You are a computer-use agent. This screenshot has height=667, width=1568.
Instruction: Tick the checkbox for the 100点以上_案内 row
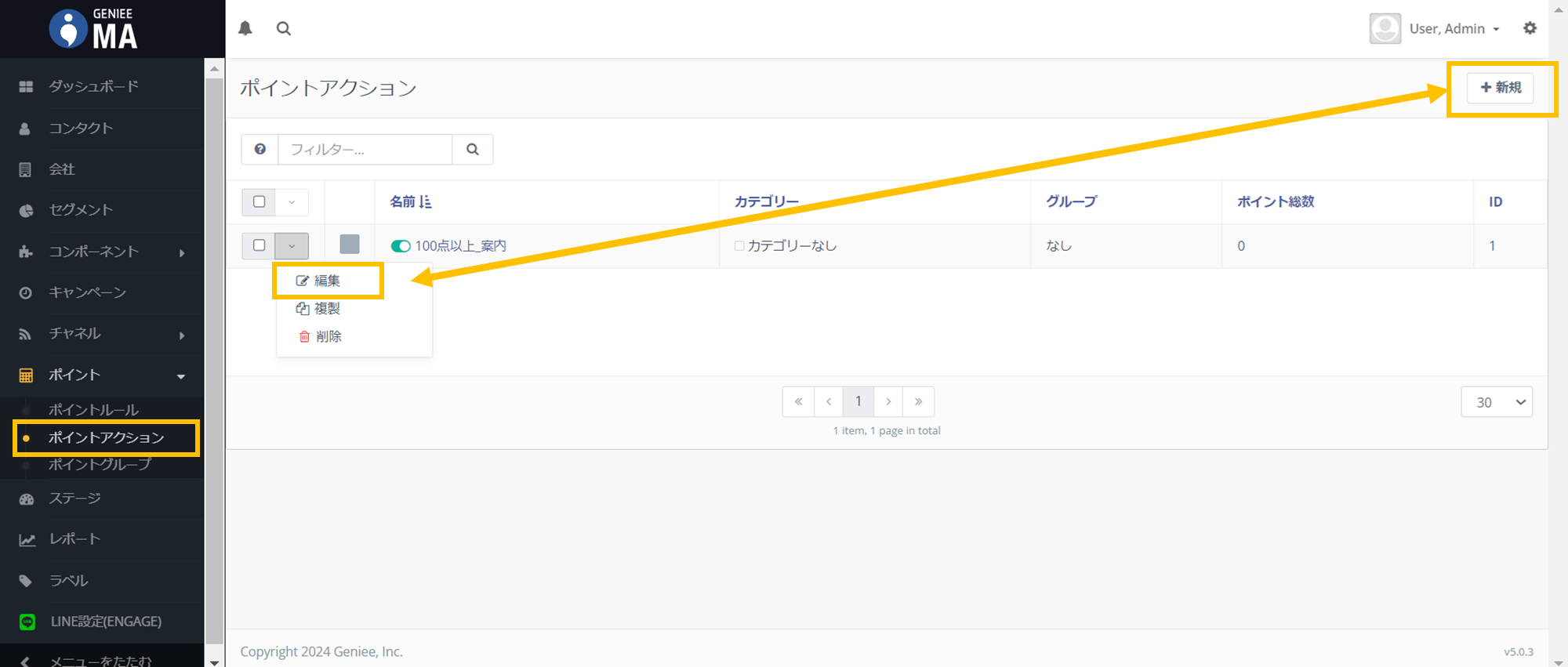259,245
